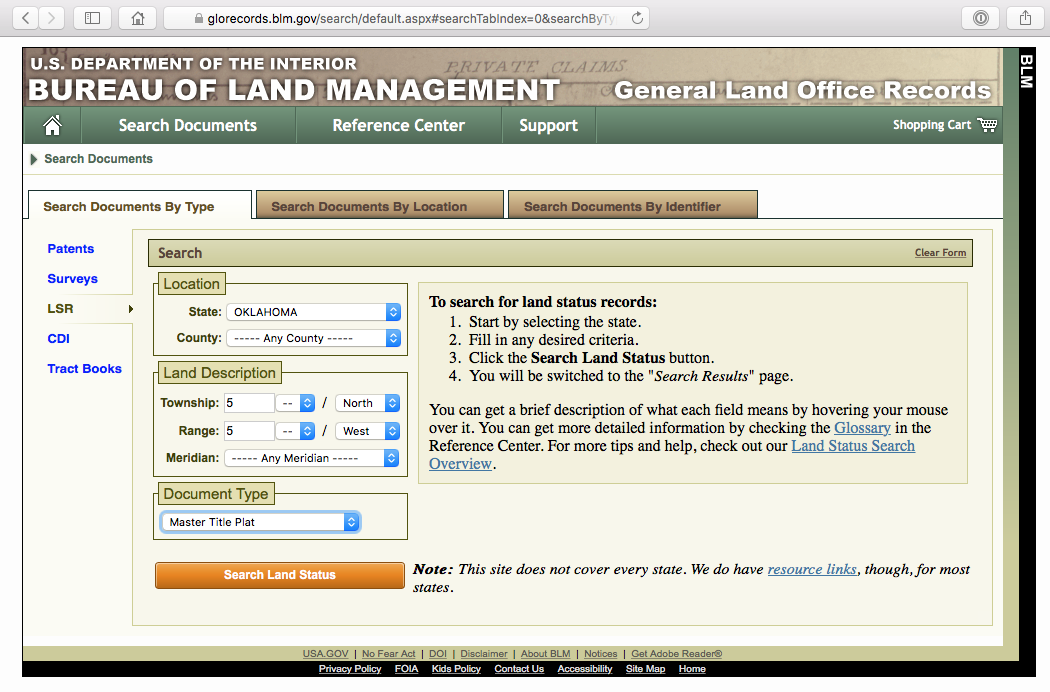Image resolution: width=1050 pixels, height=692 pixels.
Task: Open Reference Center menu
Action: click(x=398, y=125)
